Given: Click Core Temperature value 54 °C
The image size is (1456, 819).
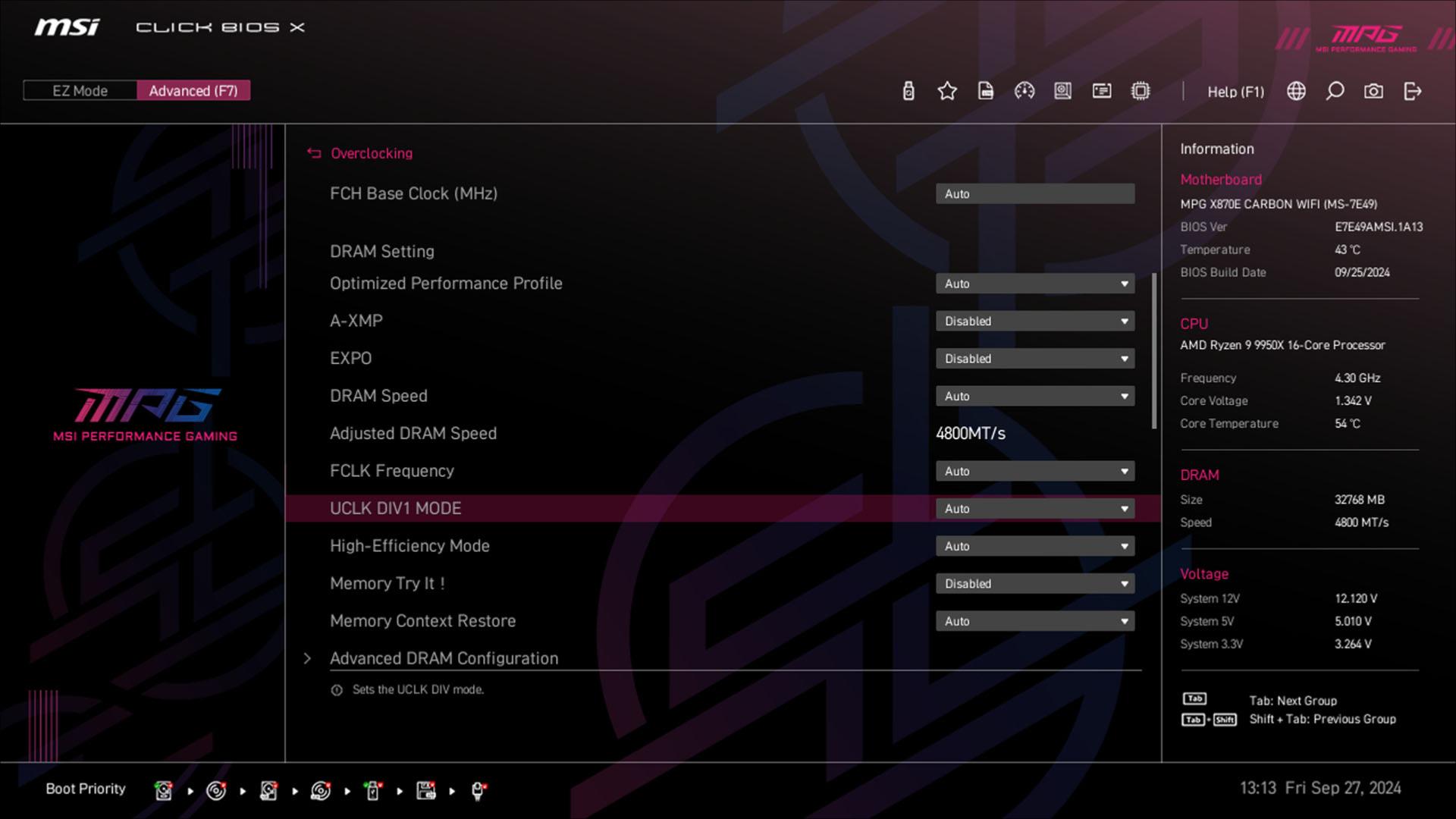Looking at the screenshot, I should [x=1348, y=423].
